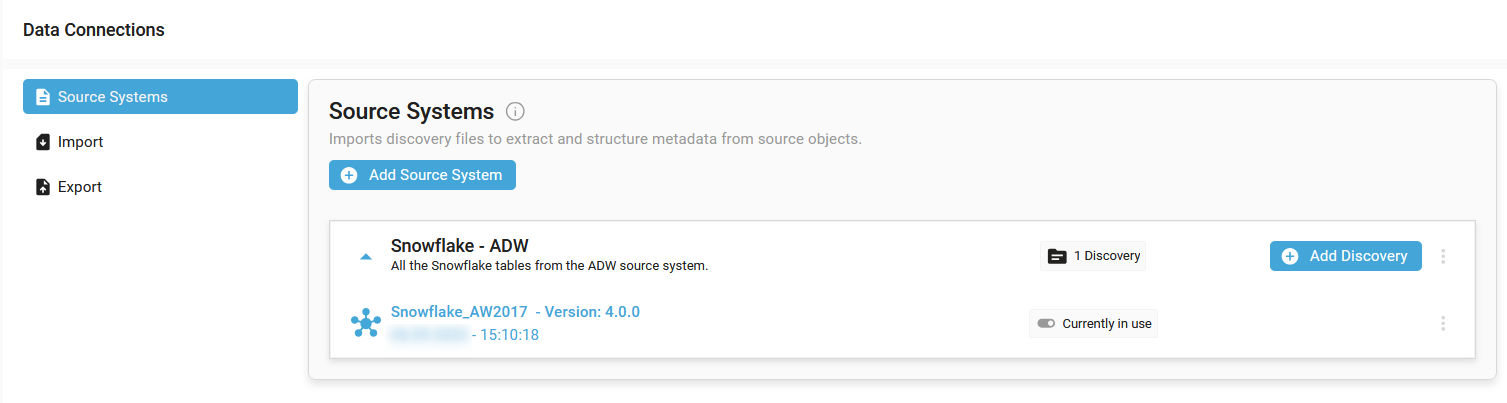Click the plus icon in Add Source System
Viewport: 1507px width, 403px height.
pos(349,175)
